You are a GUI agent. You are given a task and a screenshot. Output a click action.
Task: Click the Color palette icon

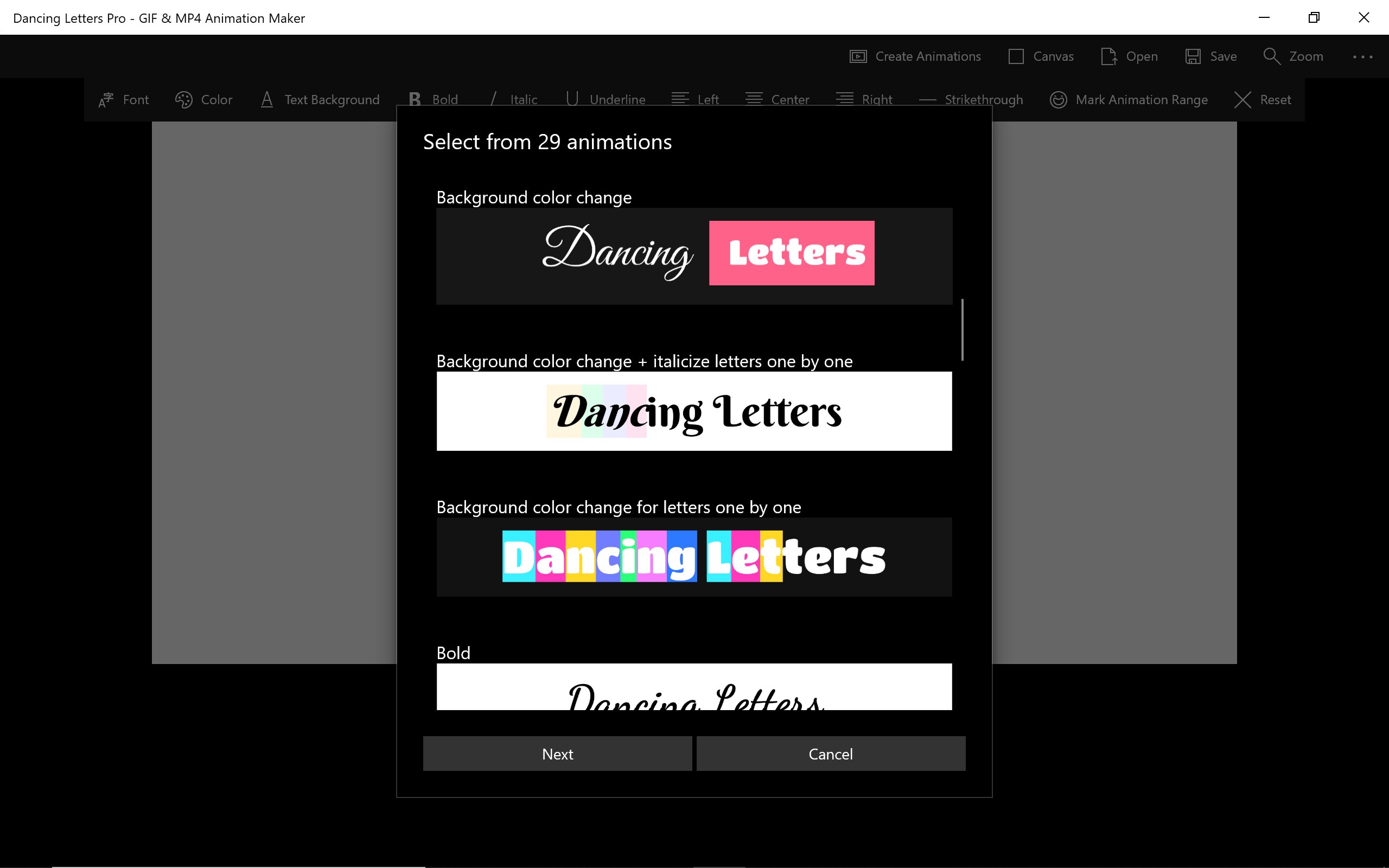(x=184, y=100)
